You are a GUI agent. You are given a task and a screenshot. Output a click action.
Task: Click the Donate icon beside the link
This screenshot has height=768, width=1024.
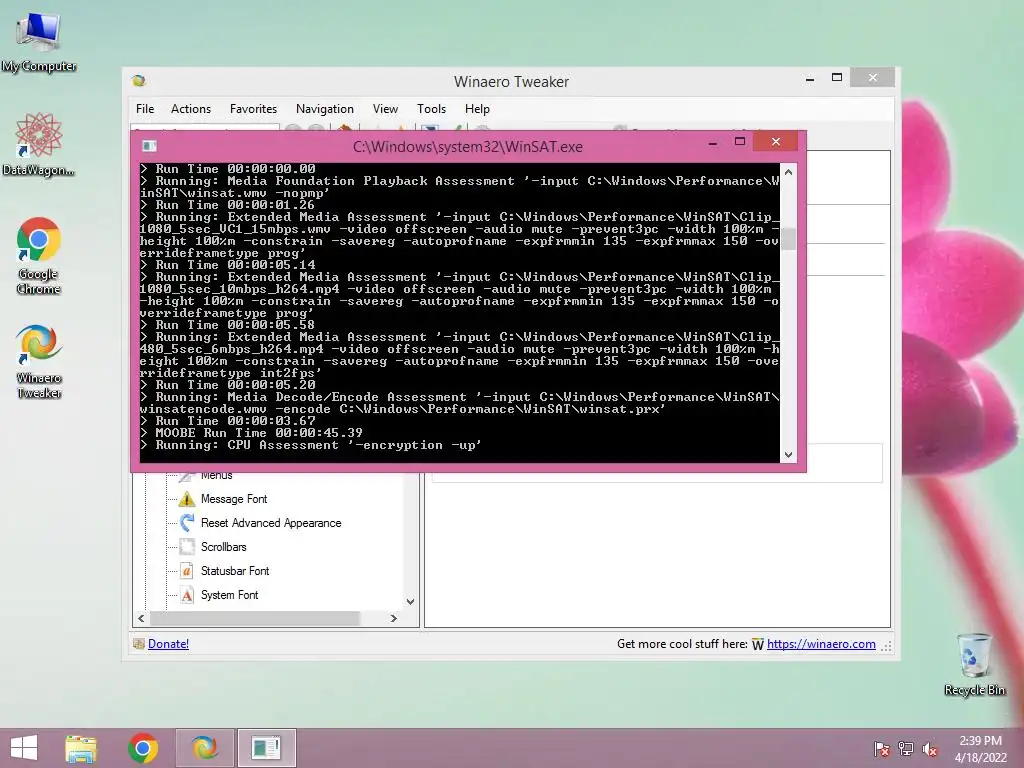[x=138, y=644]
